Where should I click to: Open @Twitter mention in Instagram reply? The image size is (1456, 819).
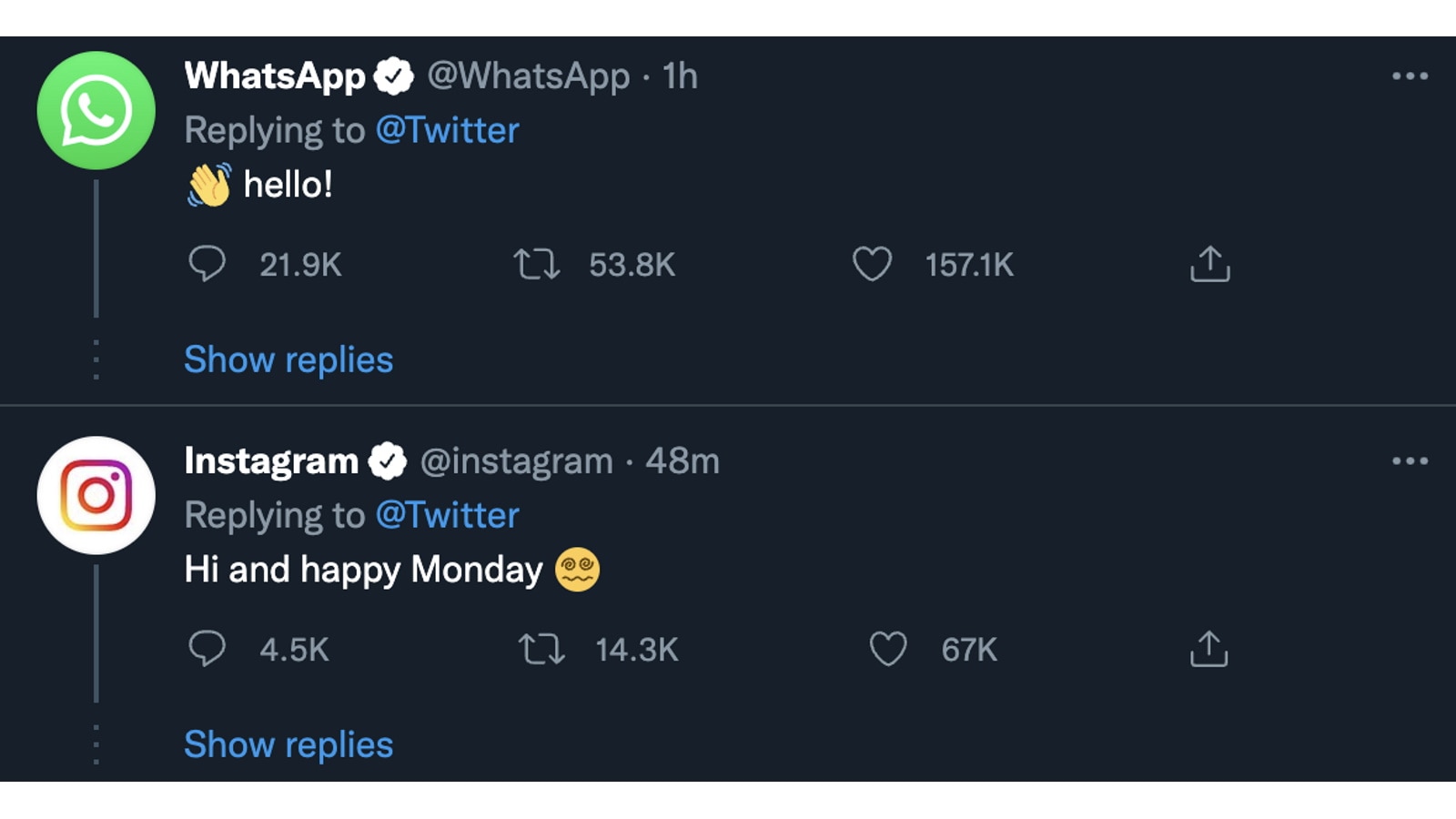(x=447, y=516)
